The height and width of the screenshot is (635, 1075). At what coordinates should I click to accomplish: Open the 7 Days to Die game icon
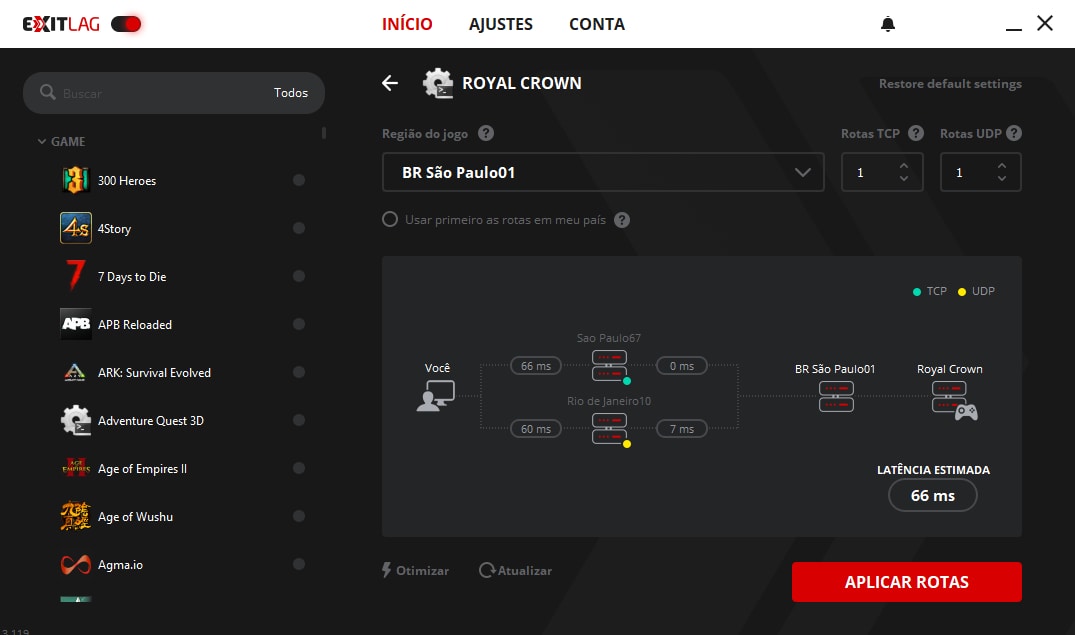tap(76, 277)
